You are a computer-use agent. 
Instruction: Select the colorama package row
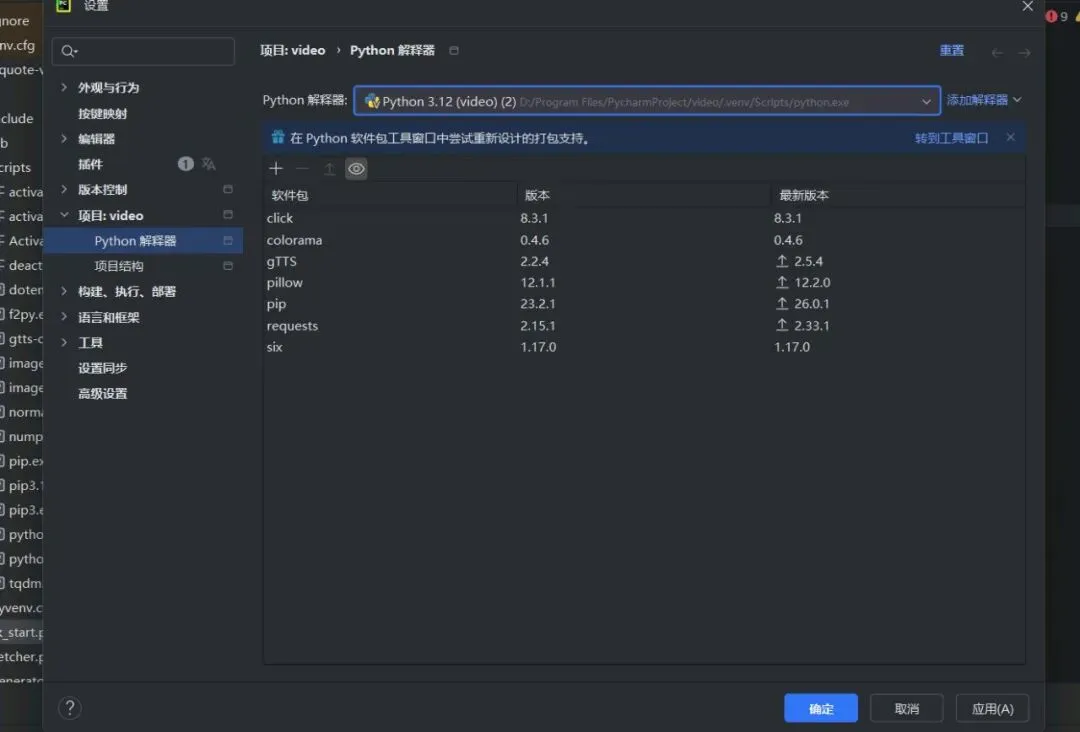[644, 240]
